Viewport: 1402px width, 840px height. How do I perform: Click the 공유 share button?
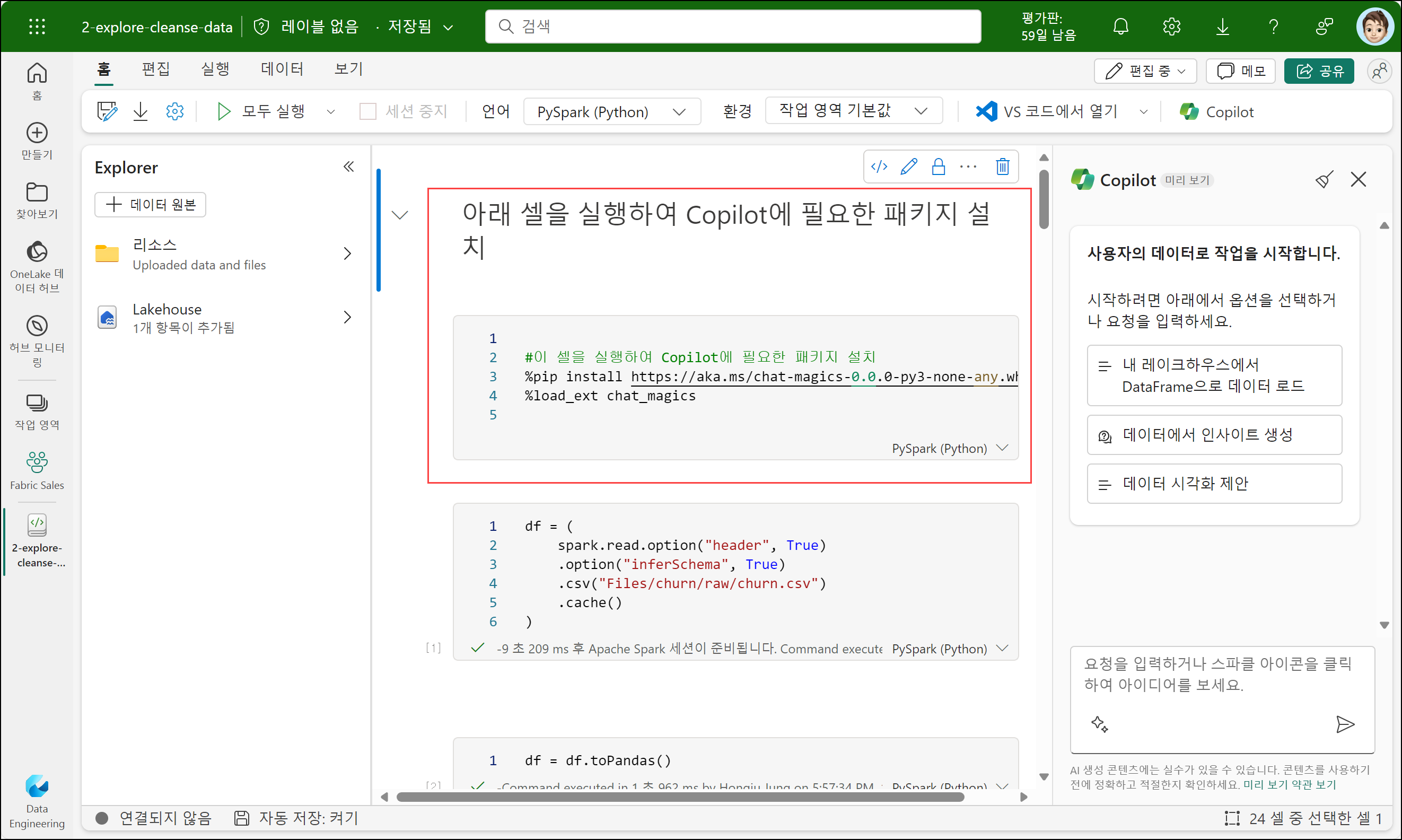(x=1318, y=71)
